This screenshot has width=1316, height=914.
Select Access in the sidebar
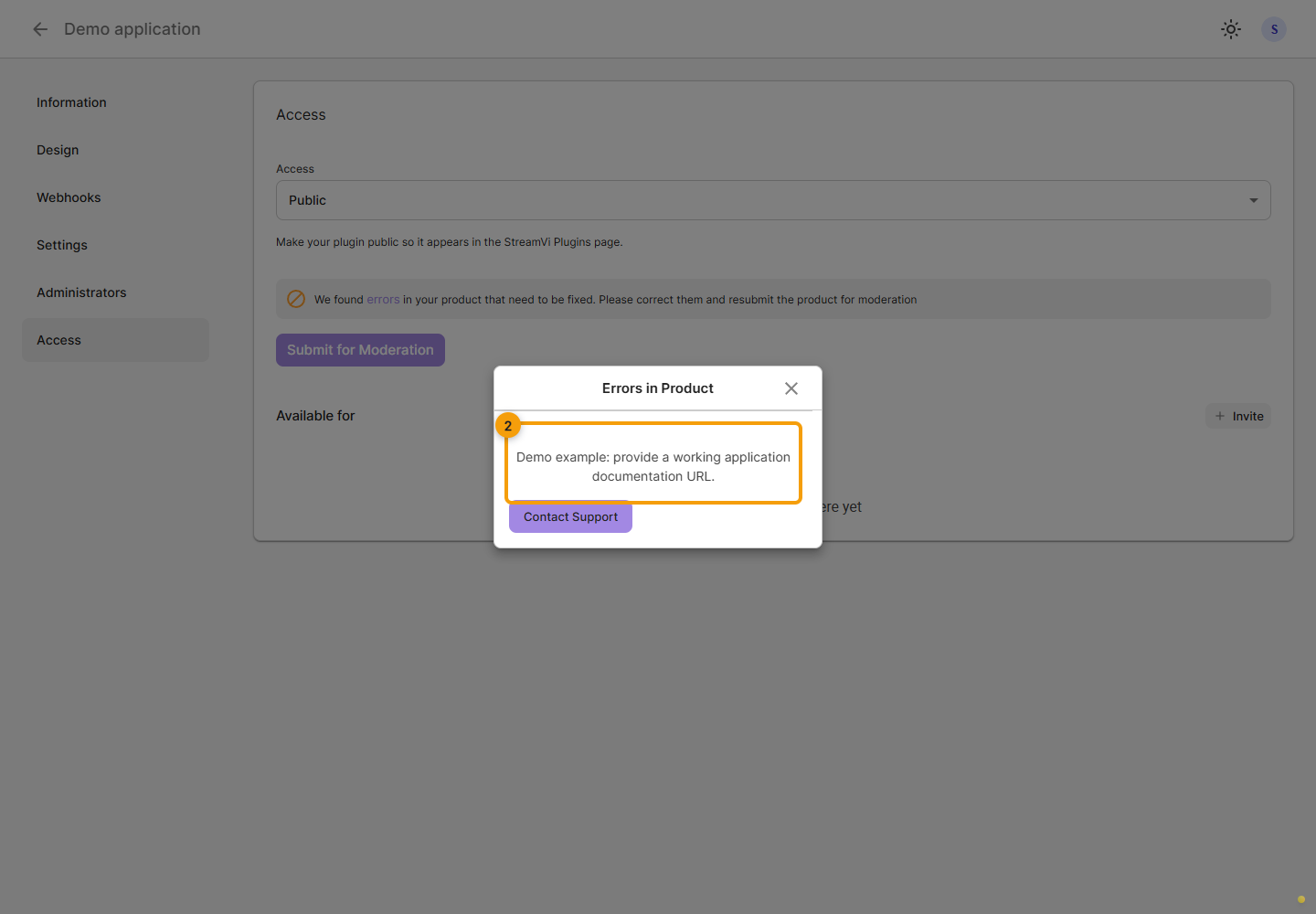[x=115, y=340]
